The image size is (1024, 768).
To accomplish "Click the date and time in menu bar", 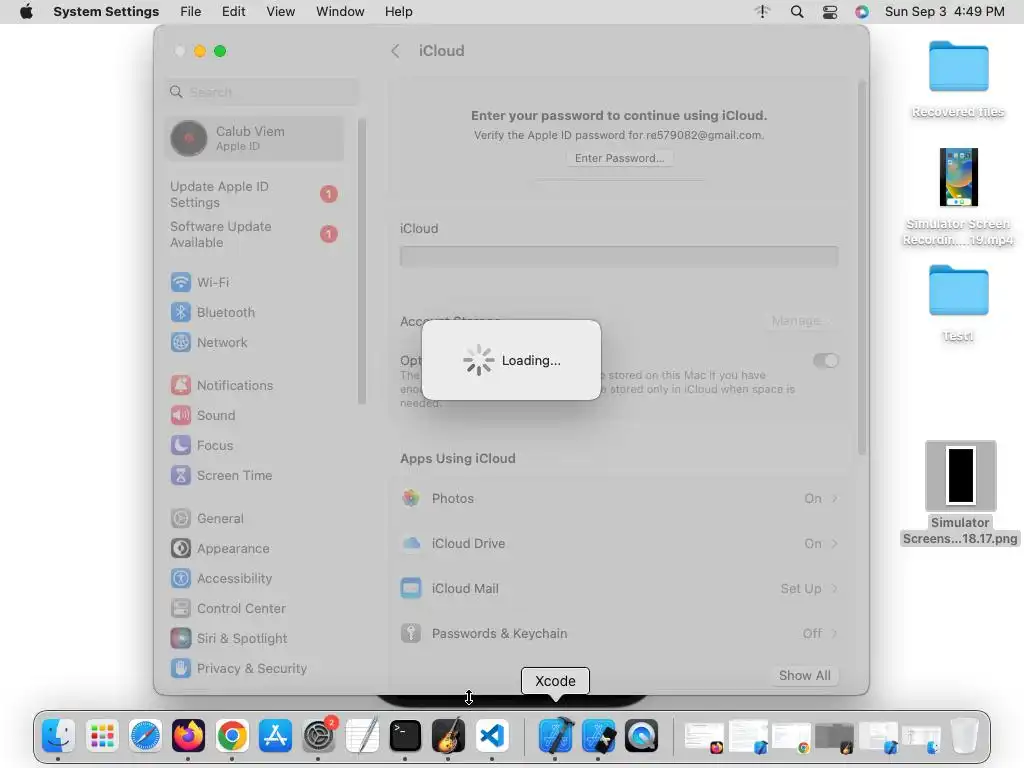I will tap(944, 12).
